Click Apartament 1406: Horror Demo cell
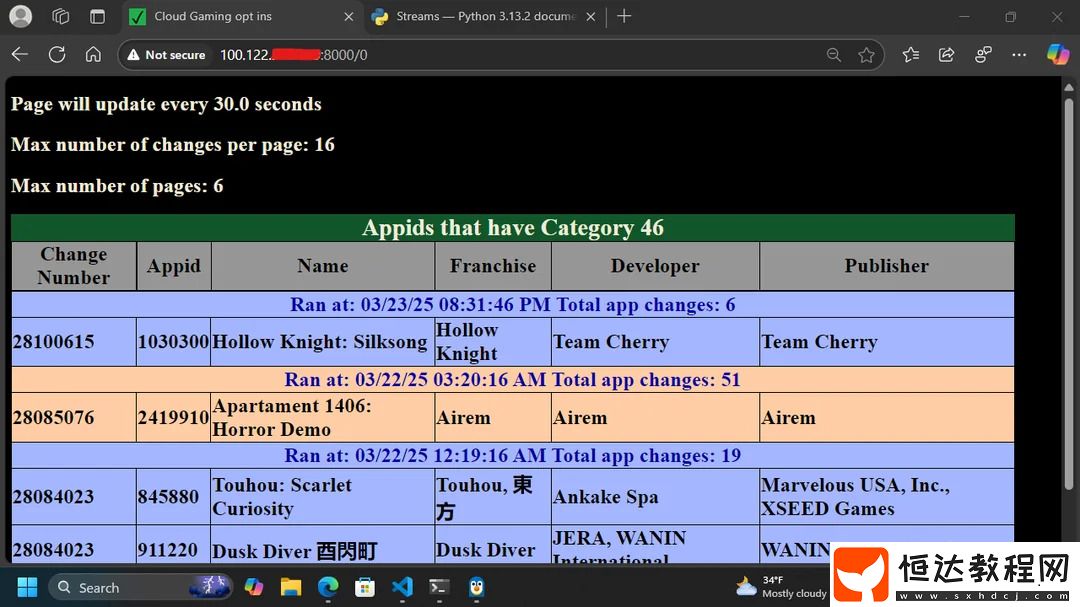The image size is (1080, 607). [322, 418]
